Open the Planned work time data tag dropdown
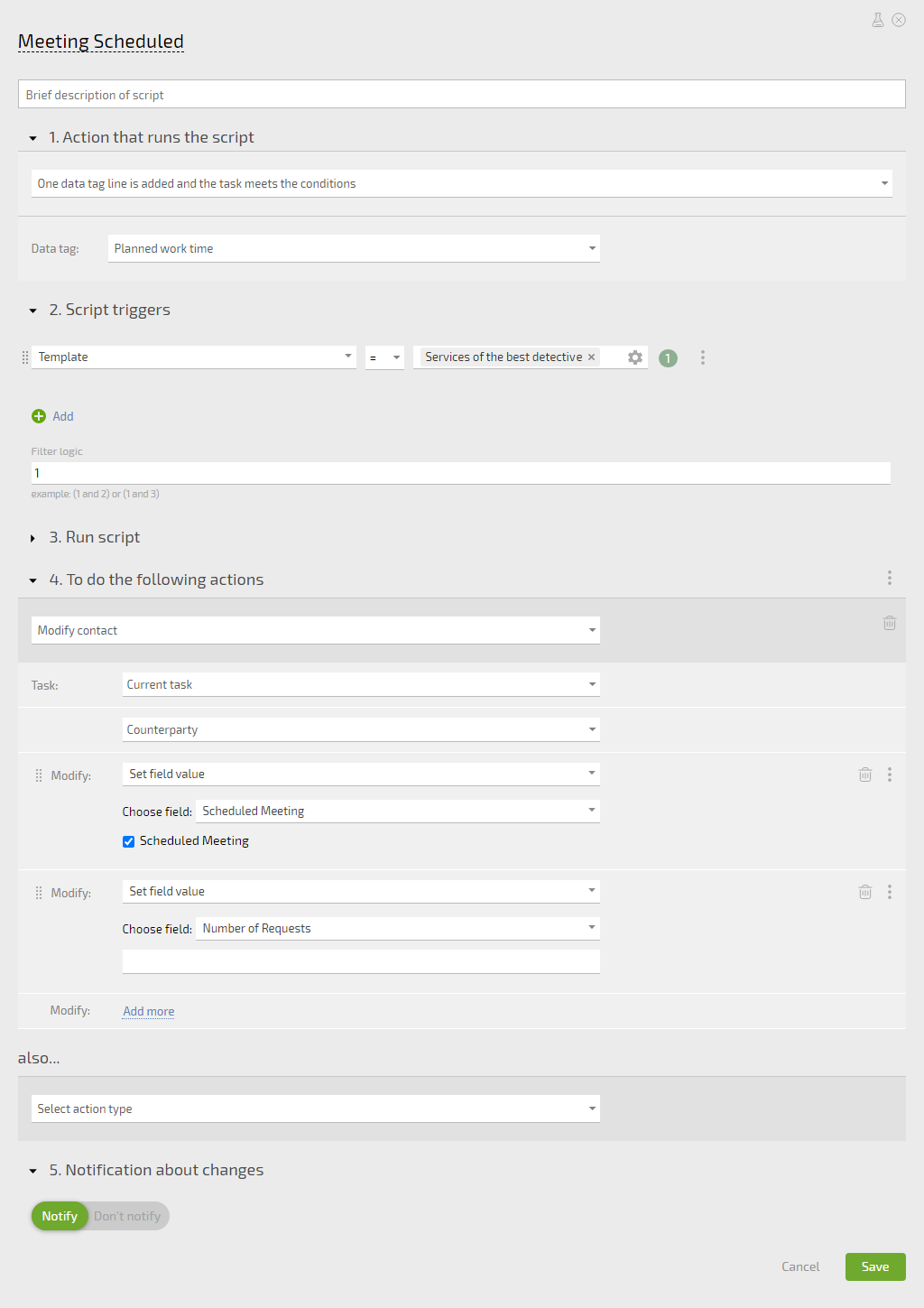This screenshot has height=1308, width=924. coord(354,248)
